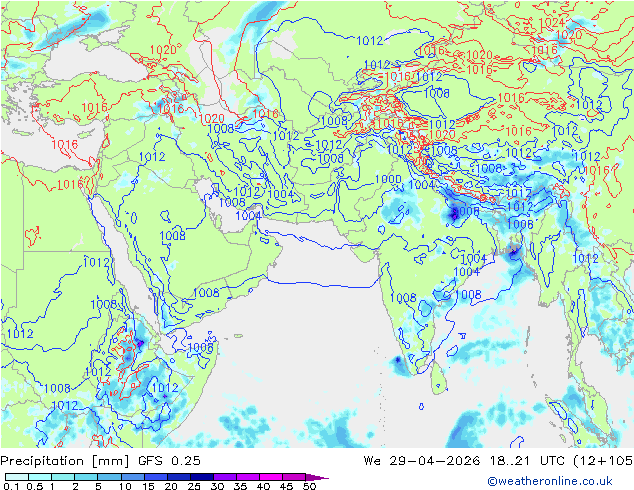Screen dimensions: 634x490
Task: Pick the legend swatch between 5 and 10
Action: pyautogui.click(x=109, y=477)
